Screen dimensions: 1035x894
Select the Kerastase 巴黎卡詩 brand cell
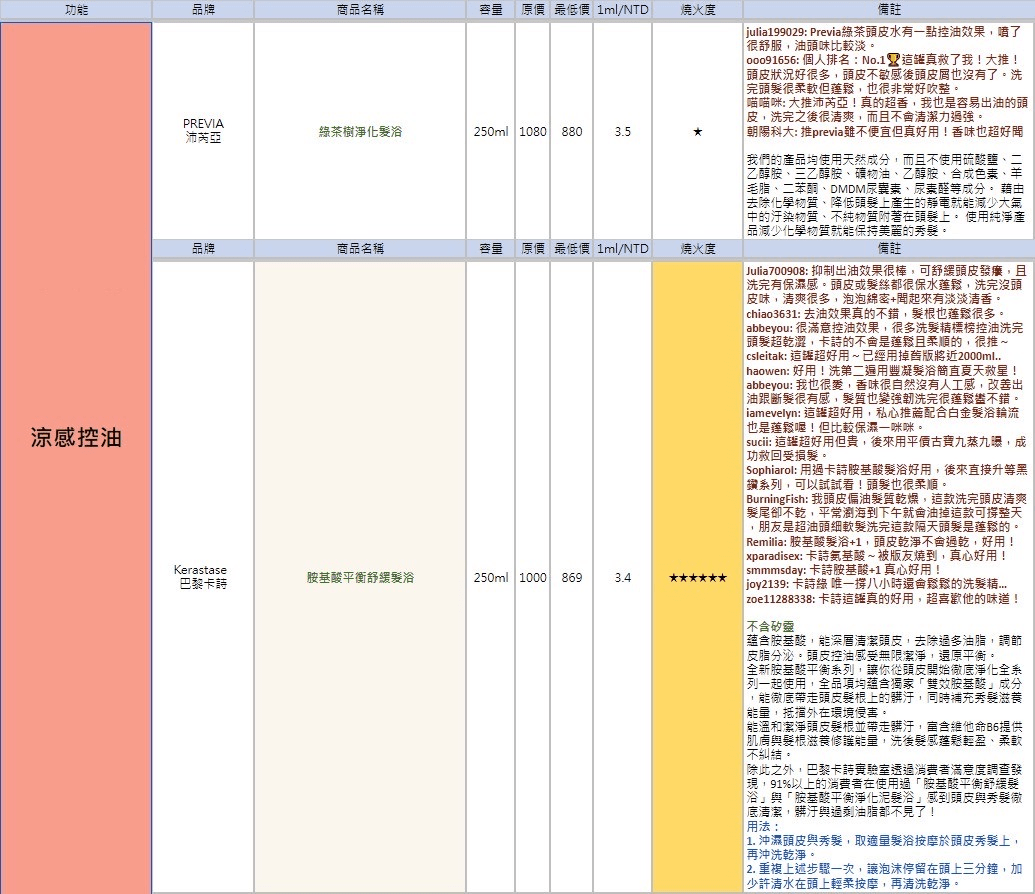click(203, 577)
